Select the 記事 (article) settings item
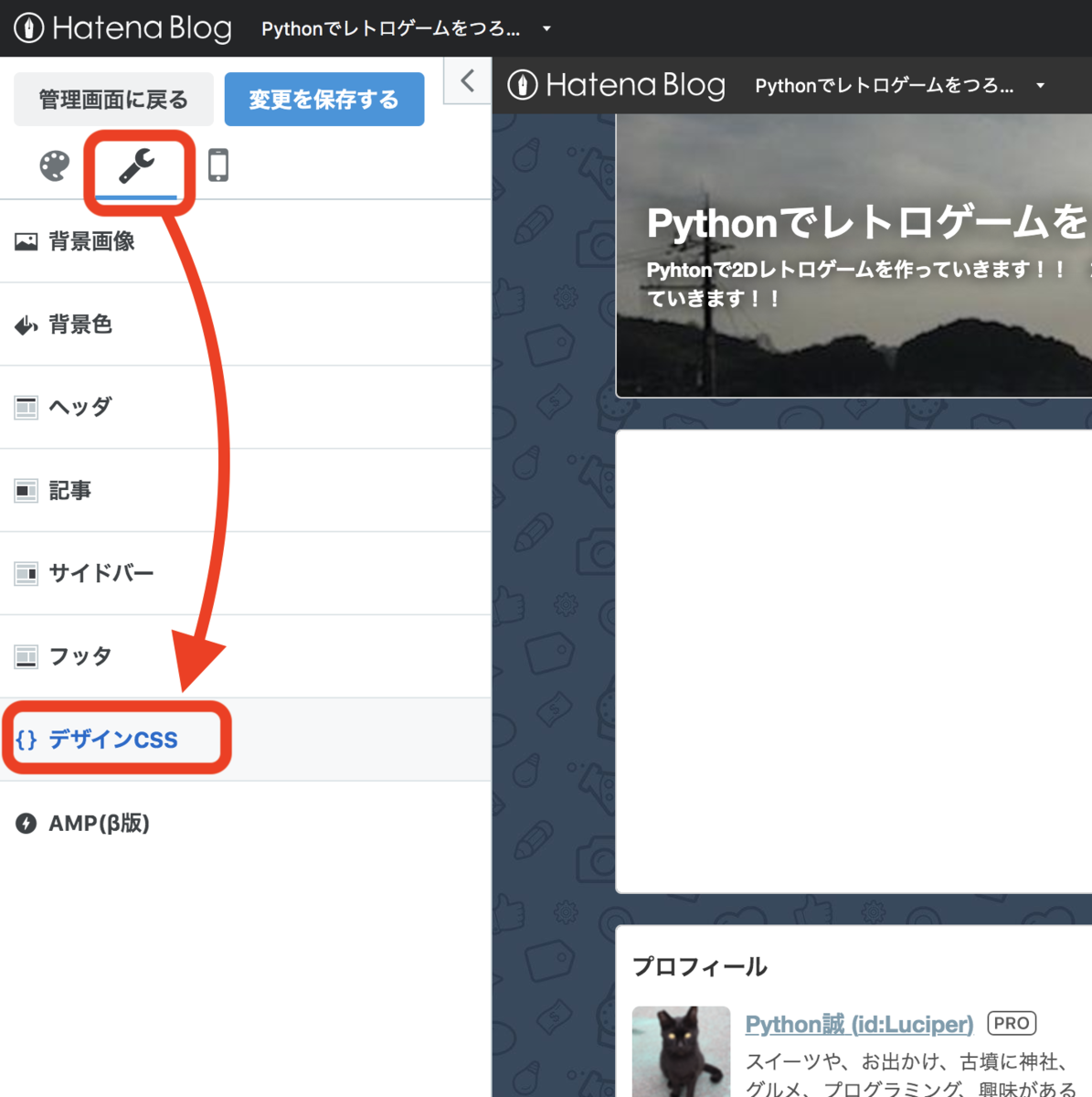The image size is (1092, 1097). pyautogui.click(x=70, y=490)
